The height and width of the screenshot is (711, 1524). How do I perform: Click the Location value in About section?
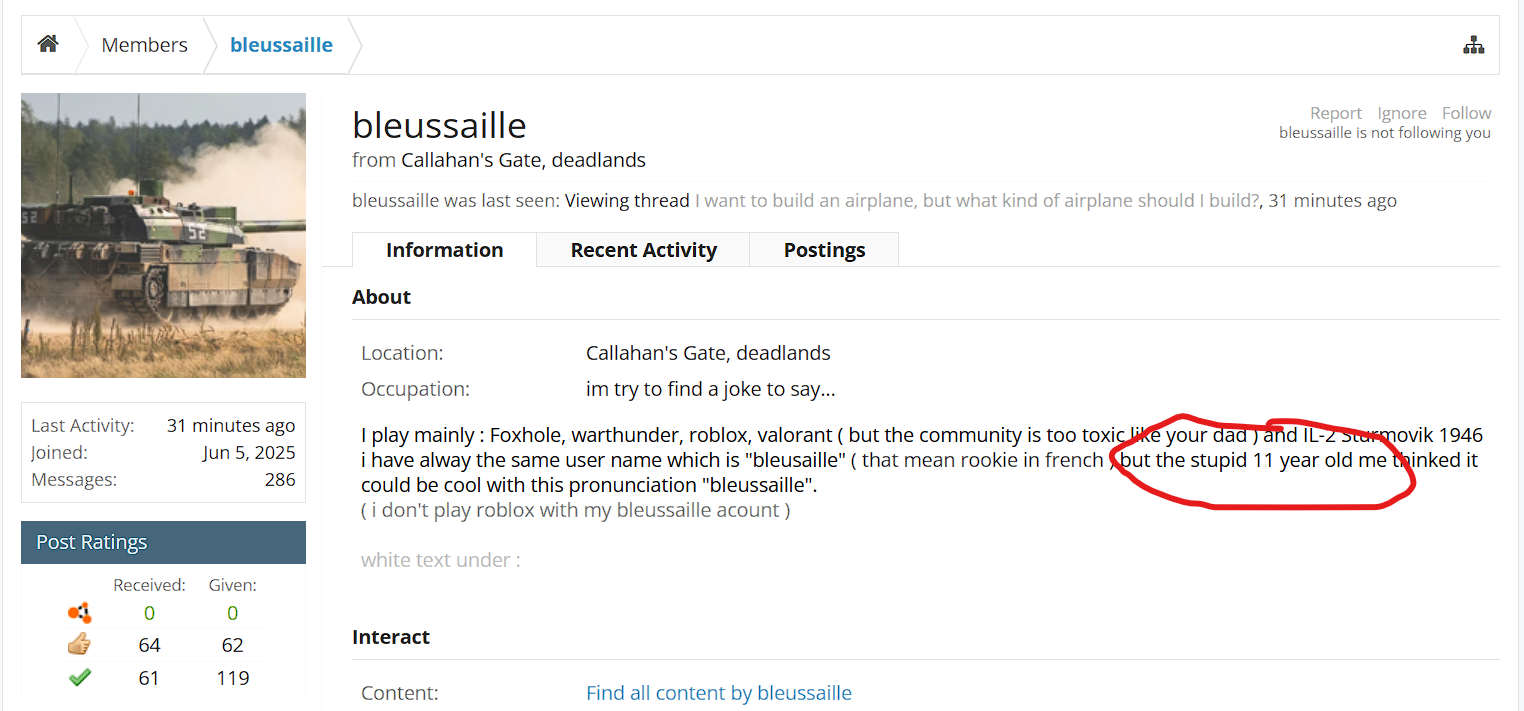708,353
